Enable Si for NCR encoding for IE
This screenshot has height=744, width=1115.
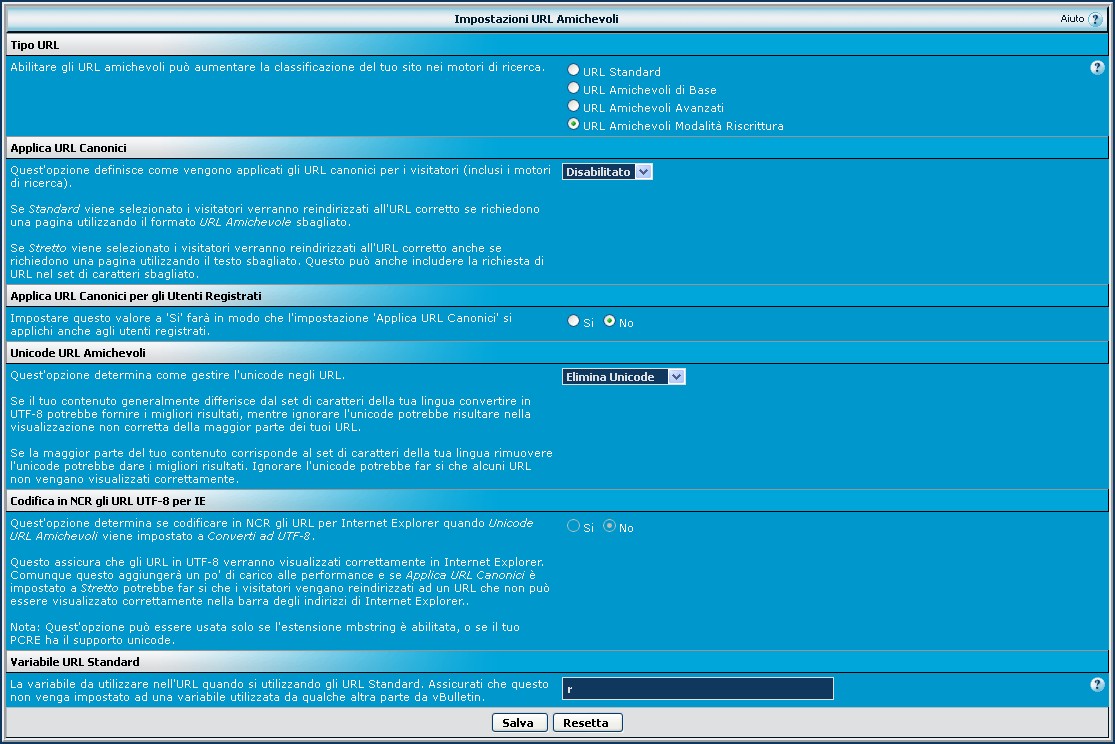coord(573,526)
